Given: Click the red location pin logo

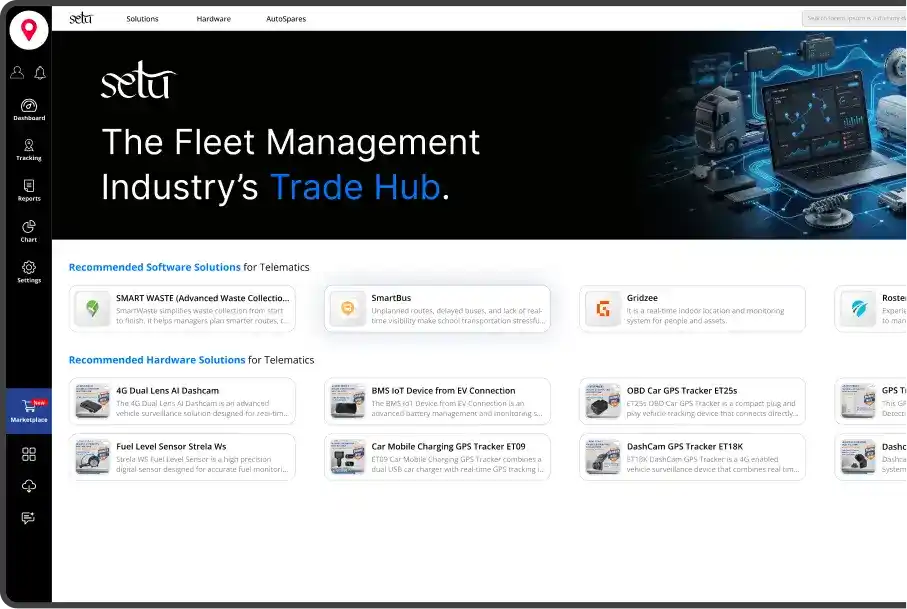Looking at the screenshot, I should pos(28,30).
